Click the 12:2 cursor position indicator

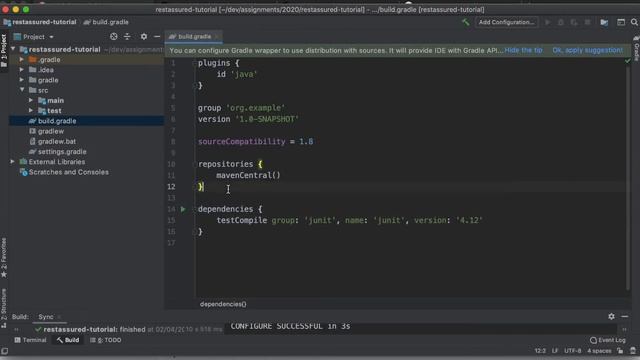click(540, 351)
